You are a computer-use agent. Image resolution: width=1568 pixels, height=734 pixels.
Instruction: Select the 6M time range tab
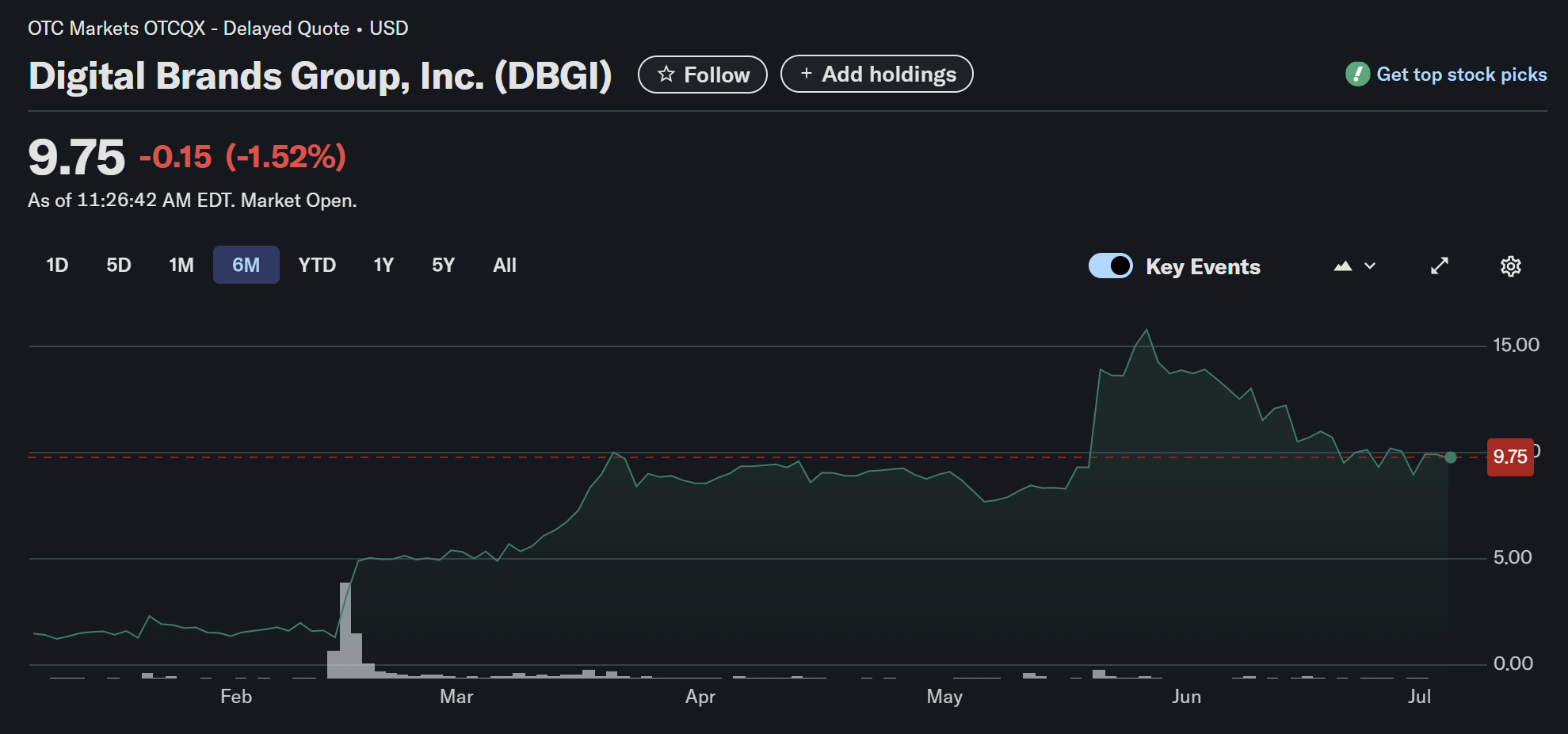click(246, 265)
